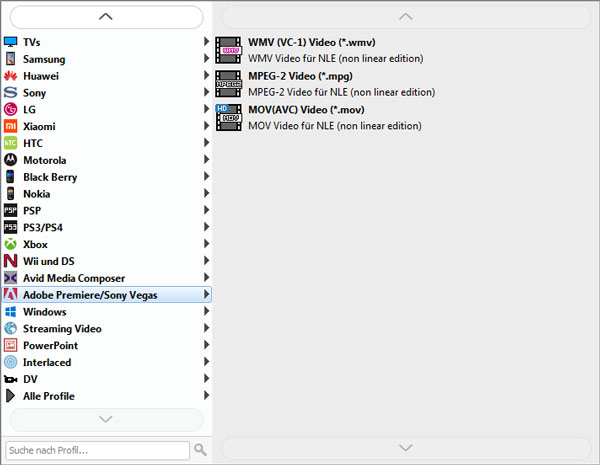The height and width of the screenshot is (465, 600).
Task: Click the Black Berry phone icon
Action: 11,177
